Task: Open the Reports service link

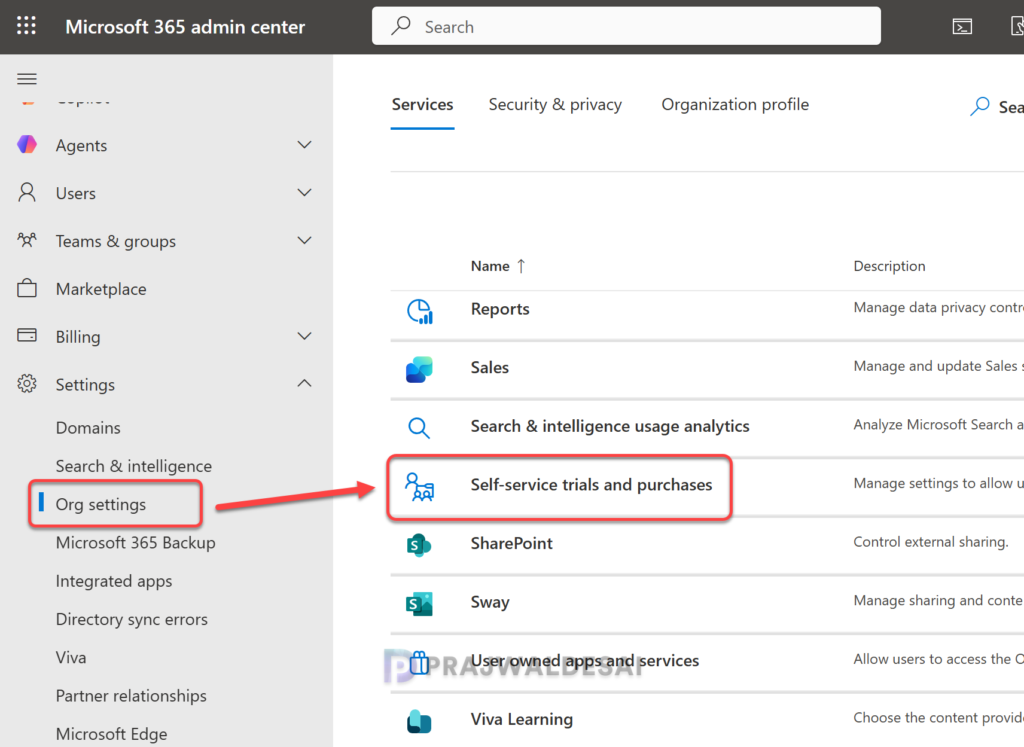Action: click(x=500, y=309)
